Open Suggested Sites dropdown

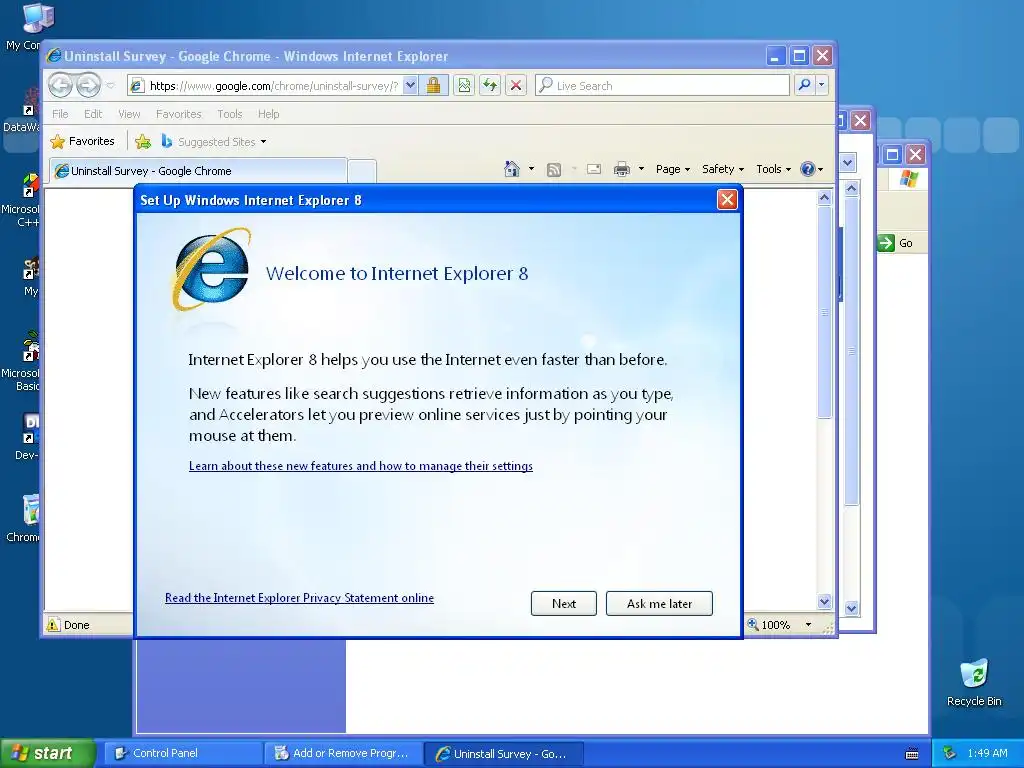click(214, 142)
